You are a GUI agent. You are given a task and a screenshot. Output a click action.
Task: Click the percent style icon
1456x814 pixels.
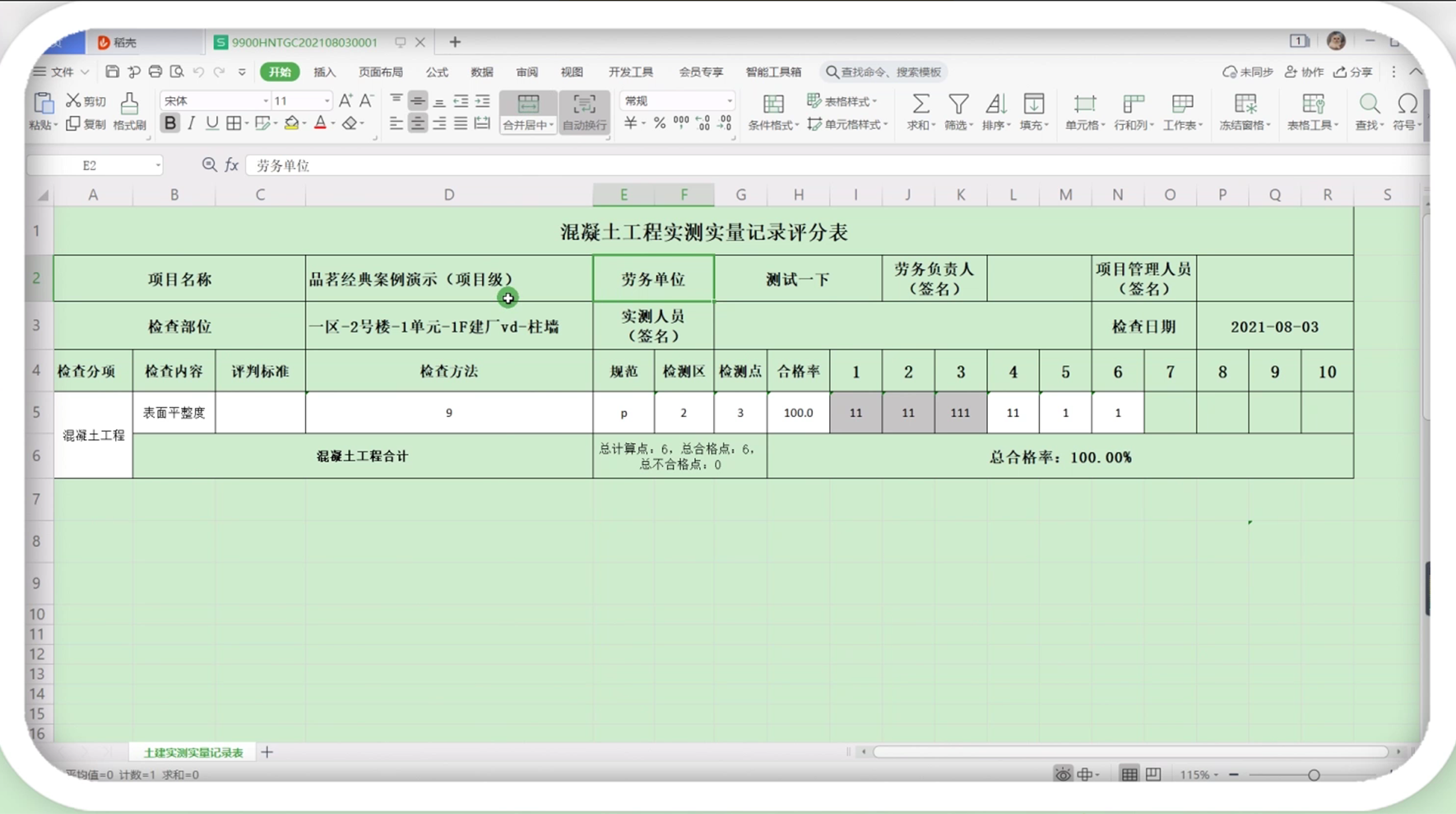[660, 123]
